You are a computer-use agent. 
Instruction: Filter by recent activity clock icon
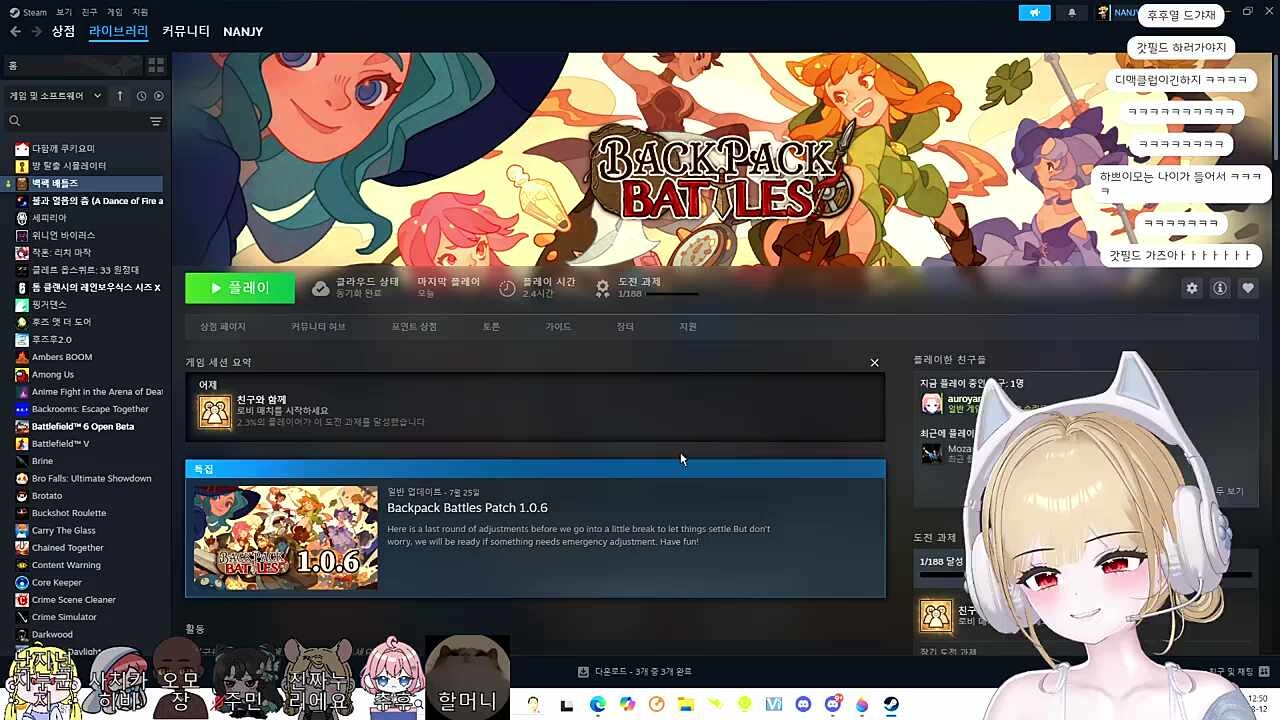point(141,96)
